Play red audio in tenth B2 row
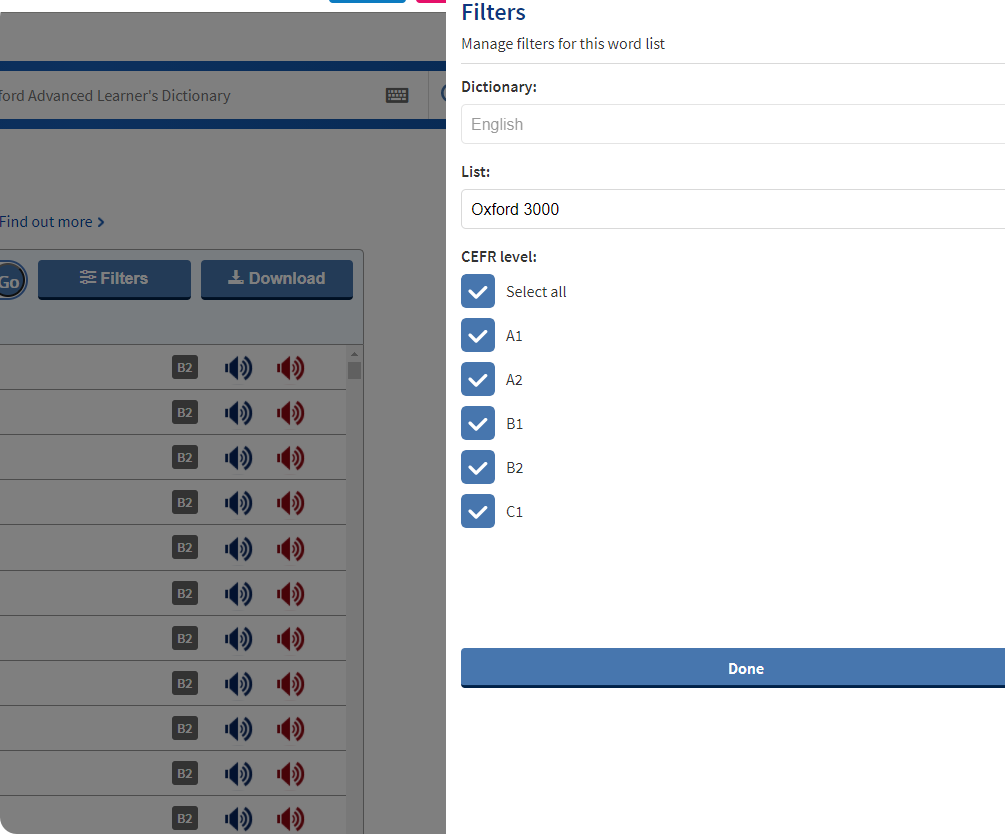The width and height of the screenshot is (1005, 834). point(290,774)
